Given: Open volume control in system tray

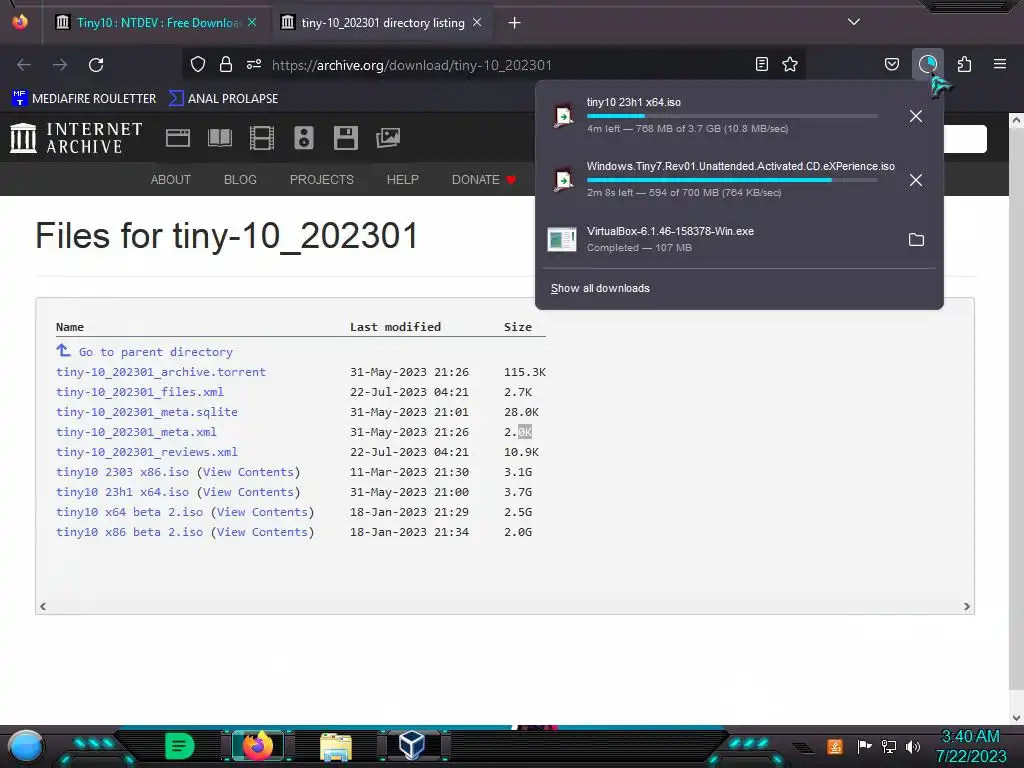Looking at the screenshot, I should (x=912, y=746).
